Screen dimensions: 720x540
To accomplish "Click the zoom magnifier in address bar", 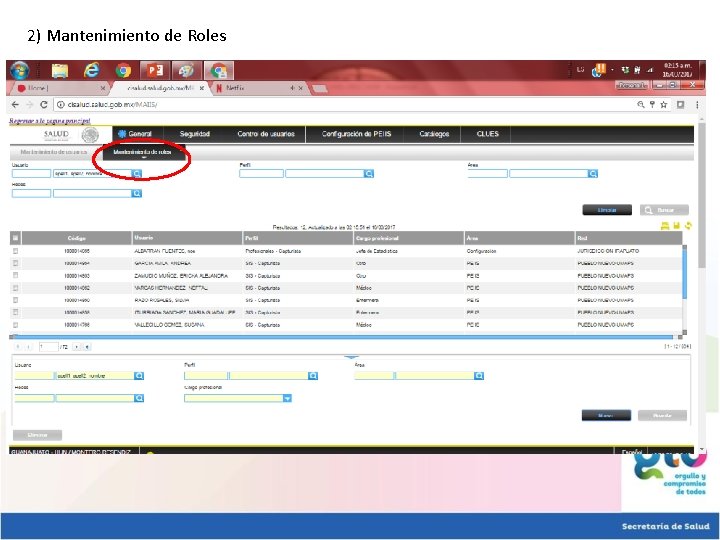I will click(641, 105).
